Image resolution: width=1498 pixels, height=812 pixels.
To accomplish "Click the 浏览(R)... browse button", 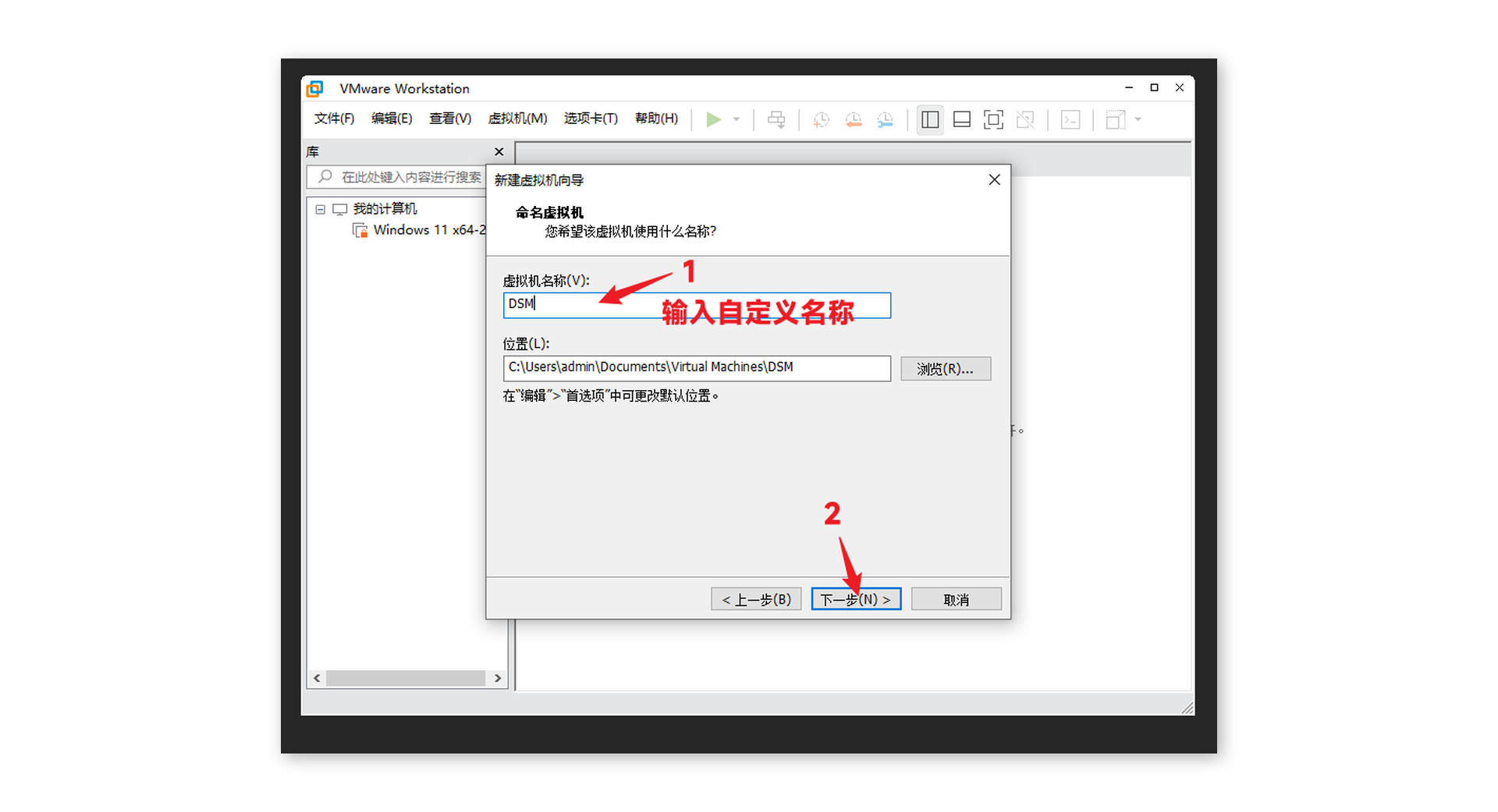I will tap(946, 368).
